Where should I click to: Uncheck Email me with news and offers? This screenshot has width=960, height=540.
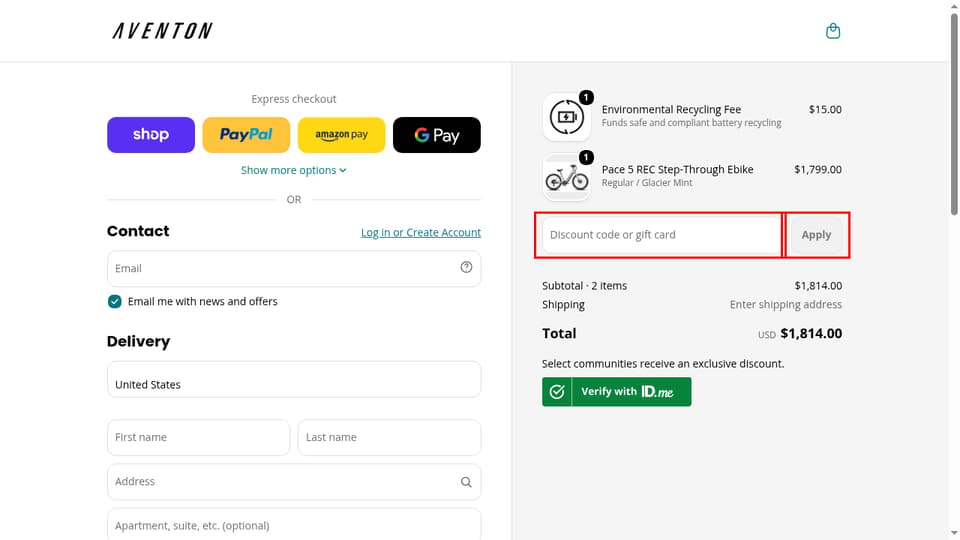point(114,301)
